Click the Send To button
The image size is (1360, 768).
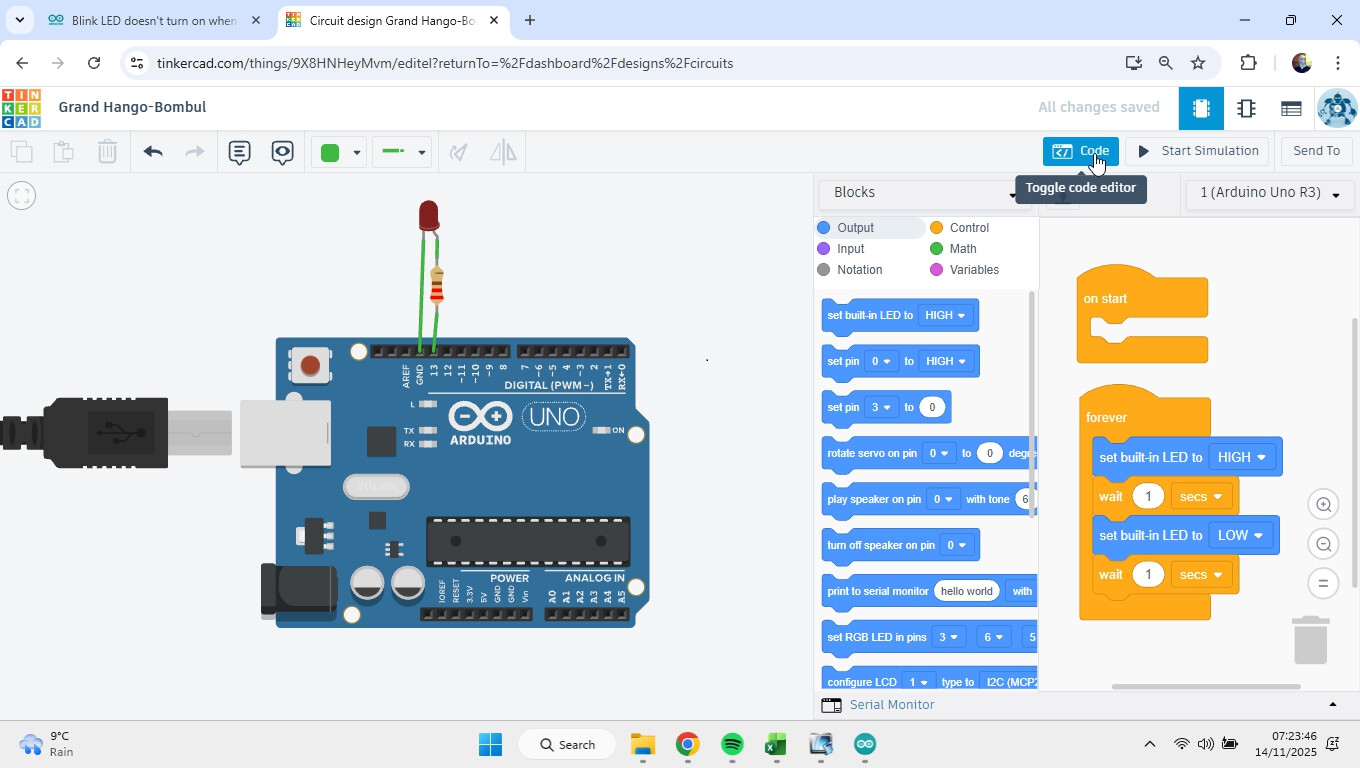(x=1317, y=150)
